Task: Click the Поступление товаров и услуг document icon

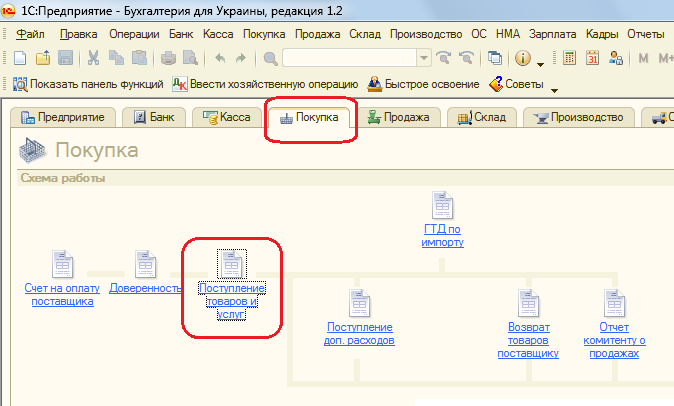Action: pyautogui.click(x=232, y=264)
